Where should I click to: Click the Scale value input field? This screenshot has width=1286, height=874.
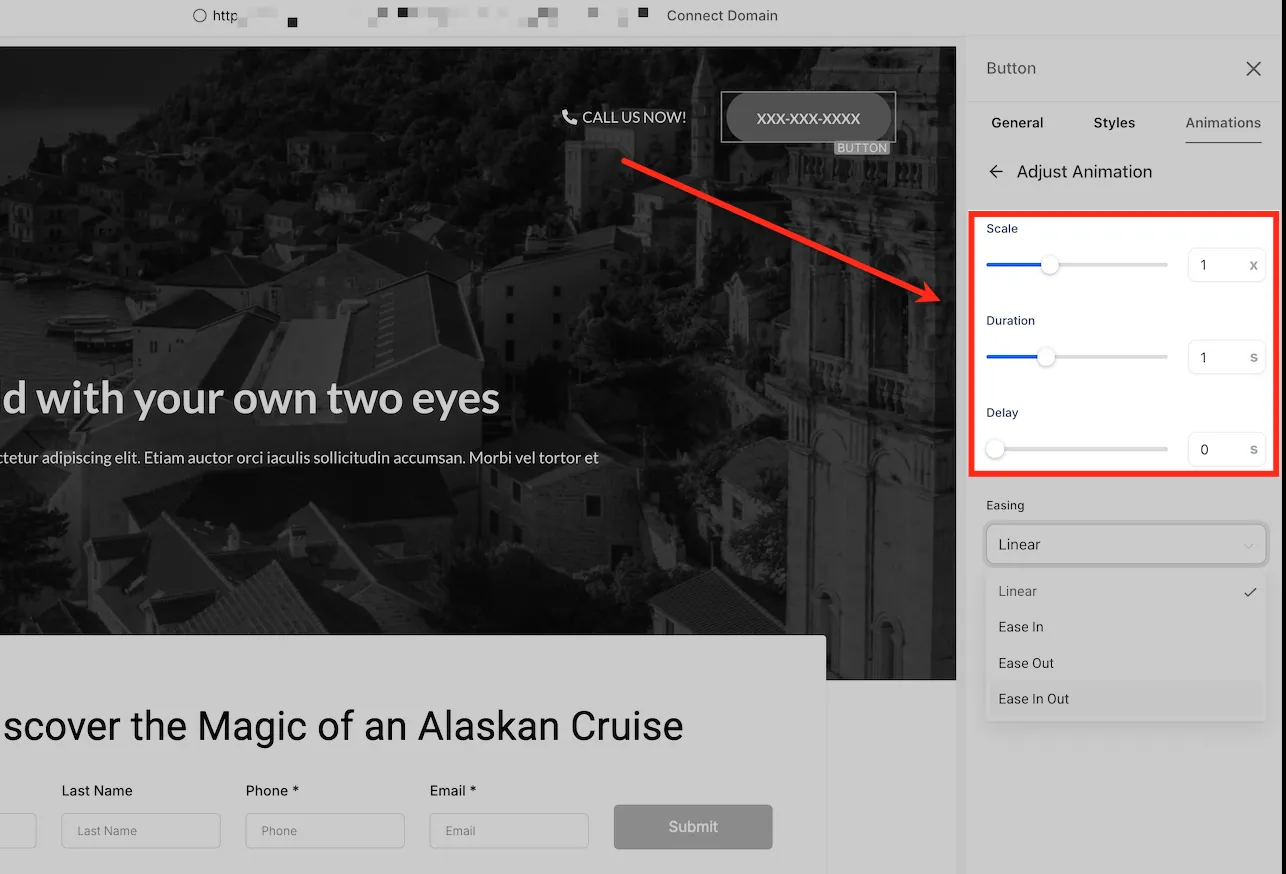click(1226, 265)
